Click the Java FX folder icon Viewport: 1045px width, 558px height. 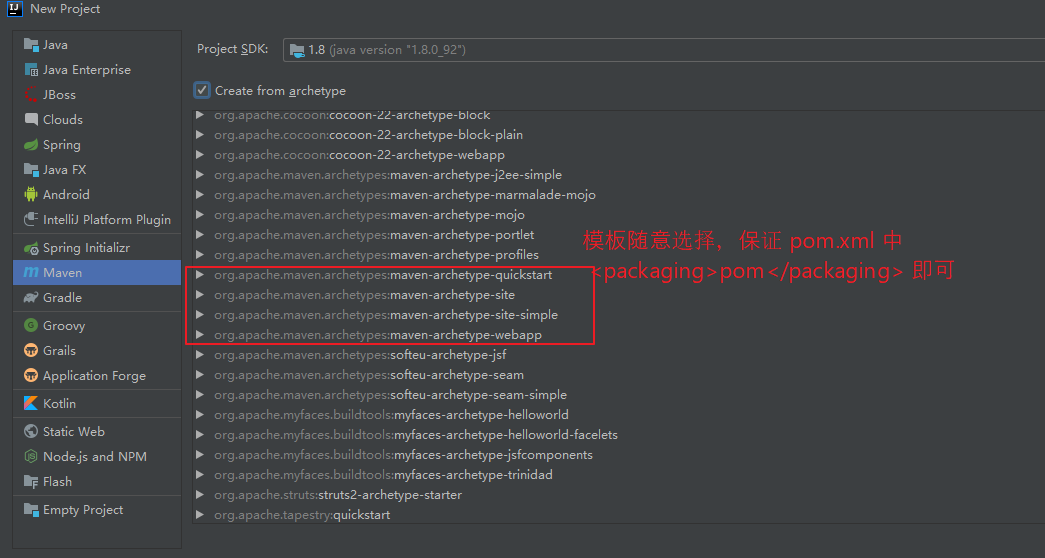point(31,169)
